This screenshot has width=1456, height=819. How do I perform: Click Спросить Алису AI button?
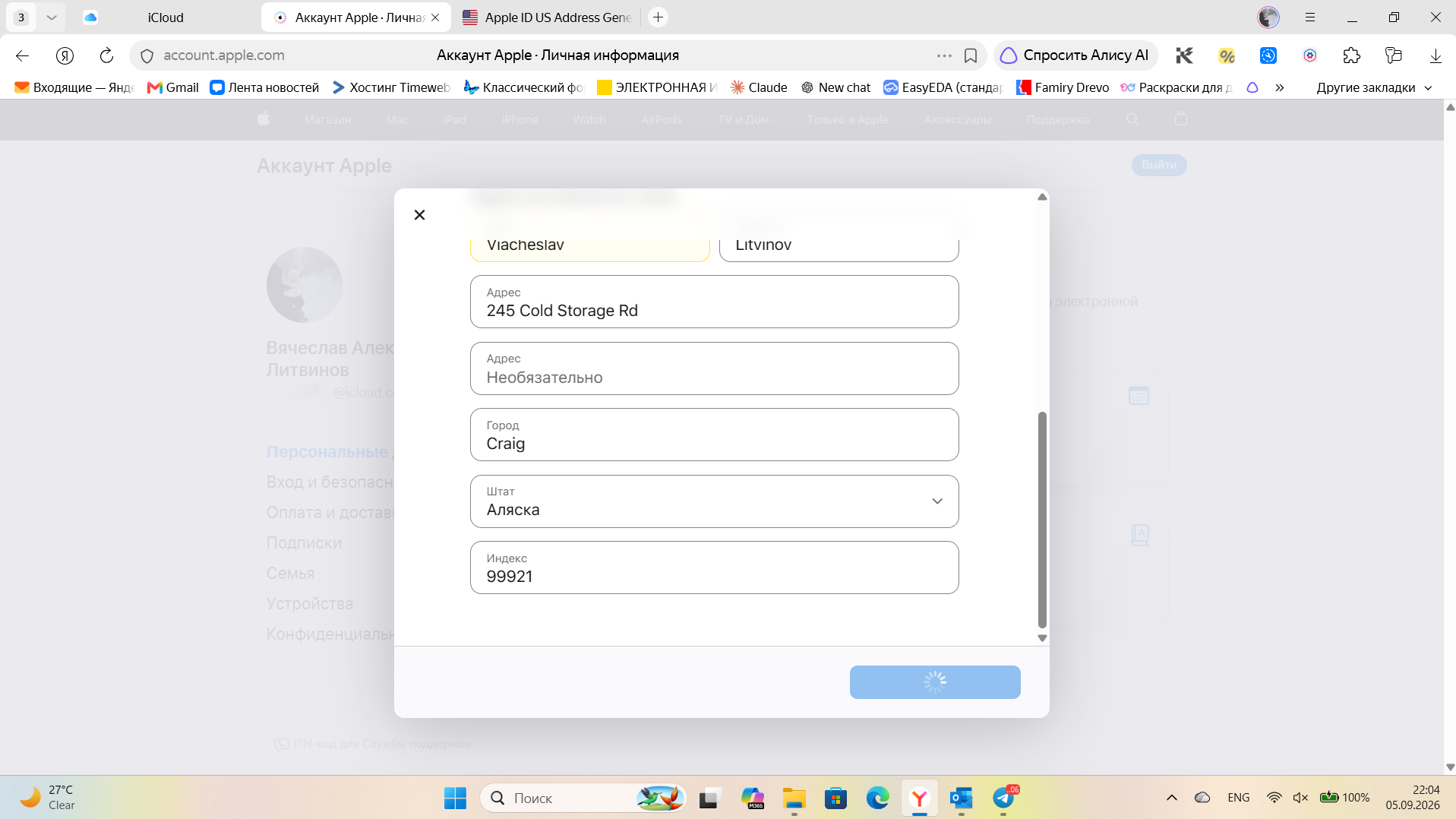click(1075, 55)
